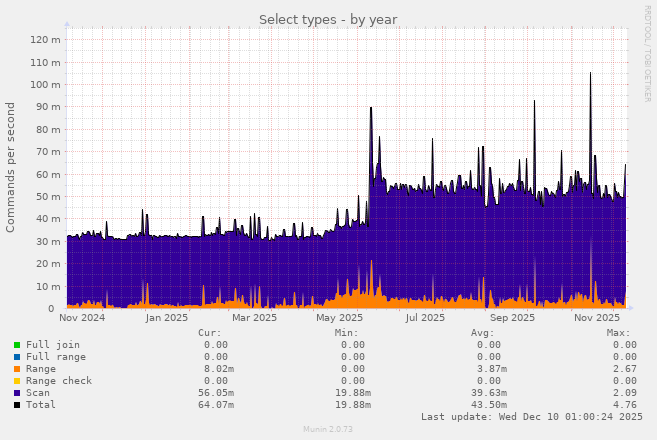Viewport: 657px width, 440px height.
Task: Click the 'Min:' column header
Action: [346, 333]
